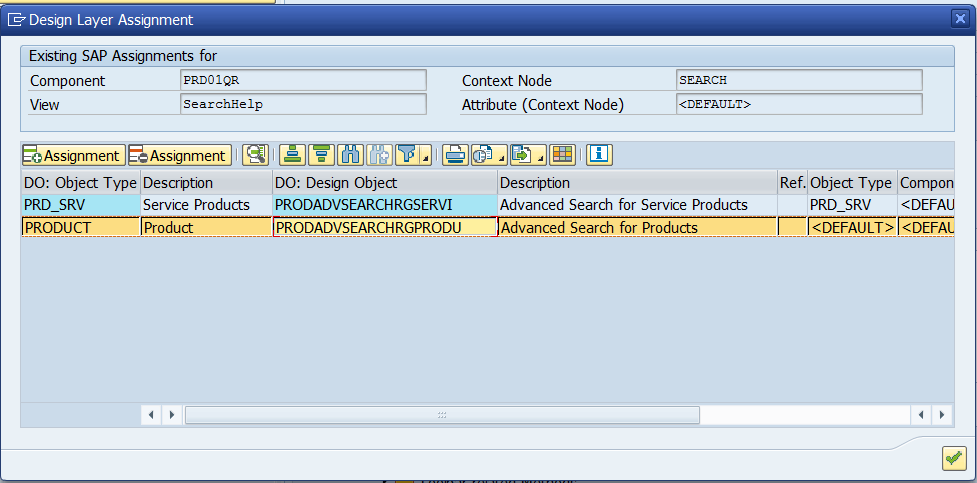Click the Choose Layout grid icon
The height and width of the screenshot is (483, 977).
point(562,155)
